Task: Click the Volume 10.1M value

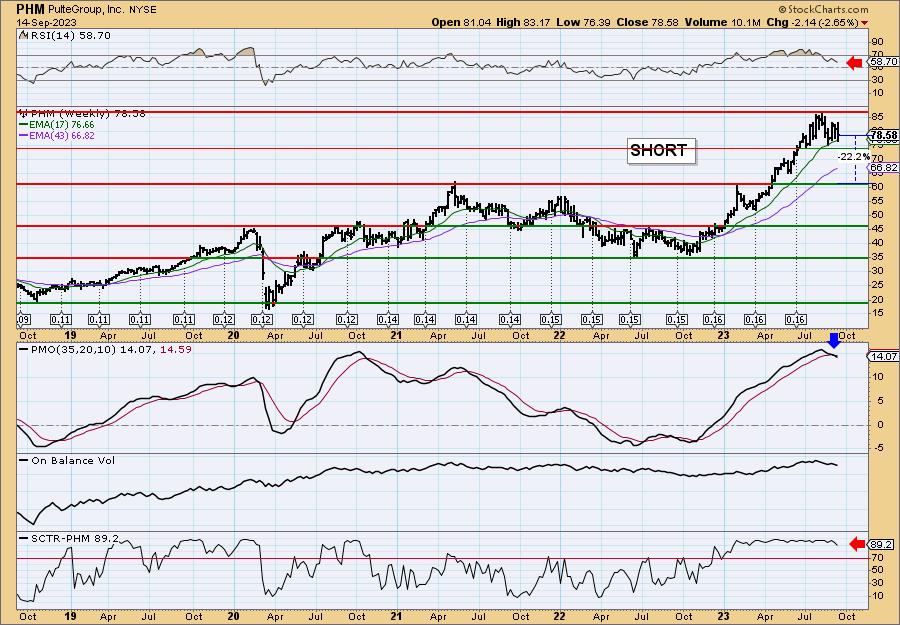Action: (722, 22)
